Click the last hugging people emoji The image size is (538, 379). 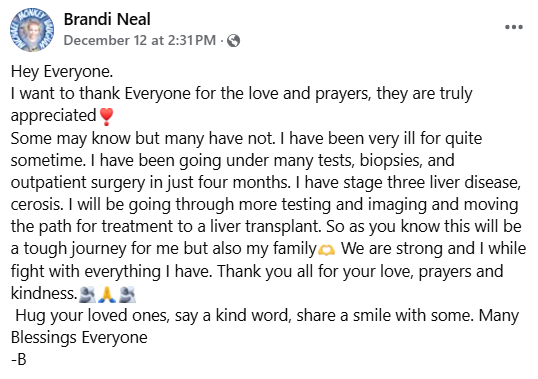pyautogui.click(x=127, y=295)
